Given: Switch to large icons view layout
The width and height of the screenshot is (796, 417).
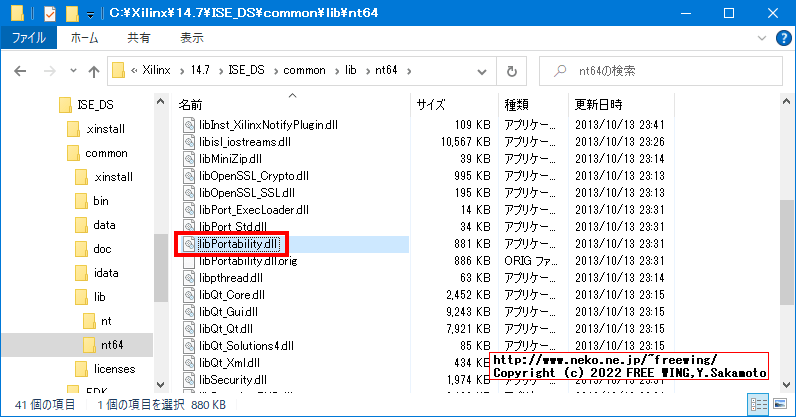Looking at the screenshot, I should click(780, 404).
